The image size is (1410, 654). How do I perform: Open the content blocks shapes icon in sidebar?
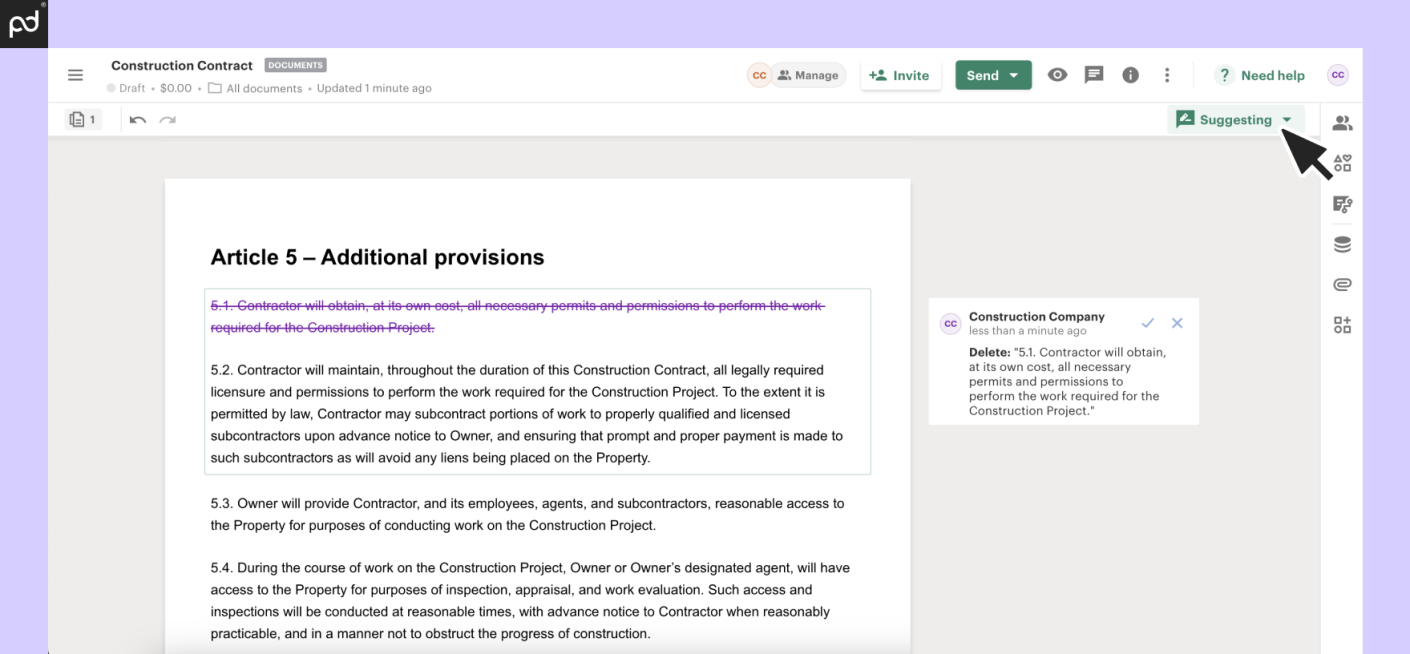(x=1342, y=163)
